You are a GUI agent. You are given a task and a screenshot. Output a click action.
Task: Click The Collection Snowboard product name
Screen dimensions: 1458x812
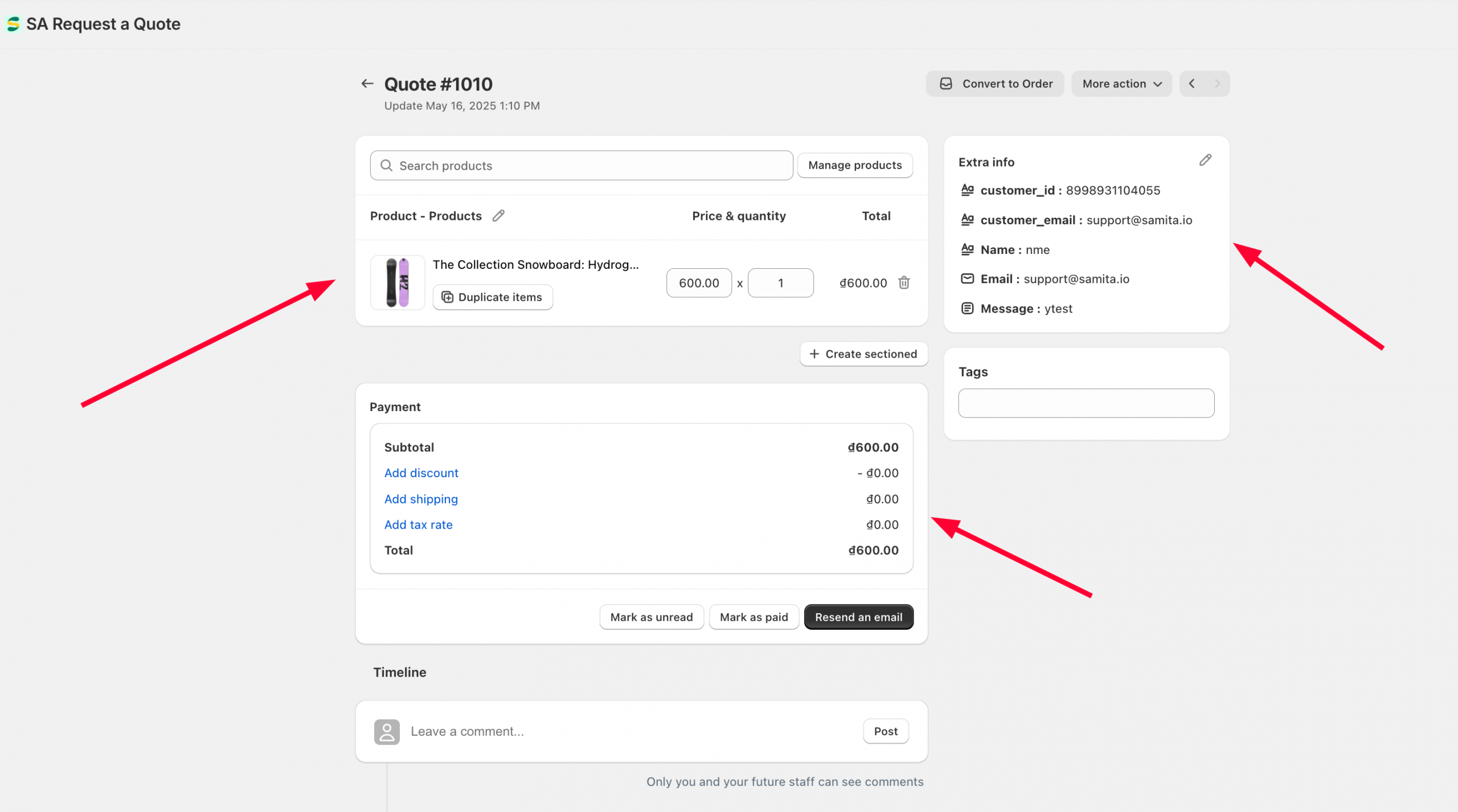tap(535, 264)
